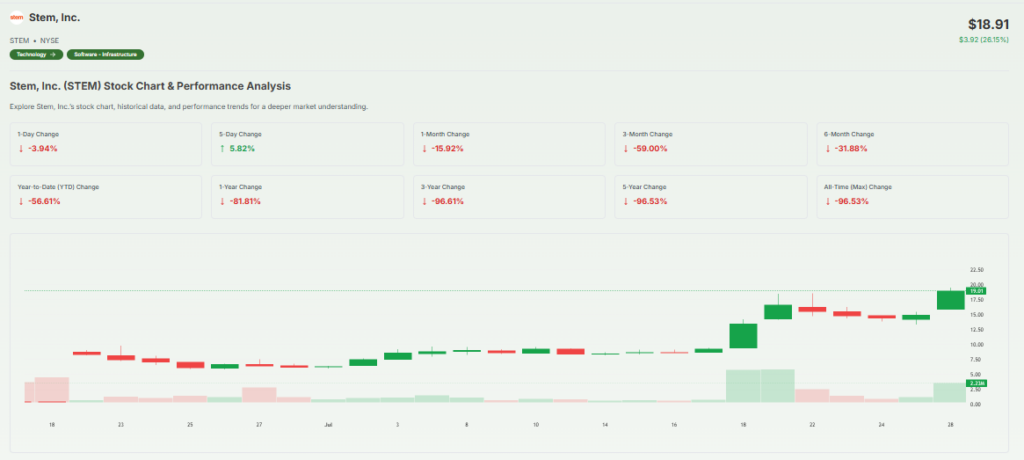Select the 3-Year Change card
The image size is (1024, 460).
[509, 197]
